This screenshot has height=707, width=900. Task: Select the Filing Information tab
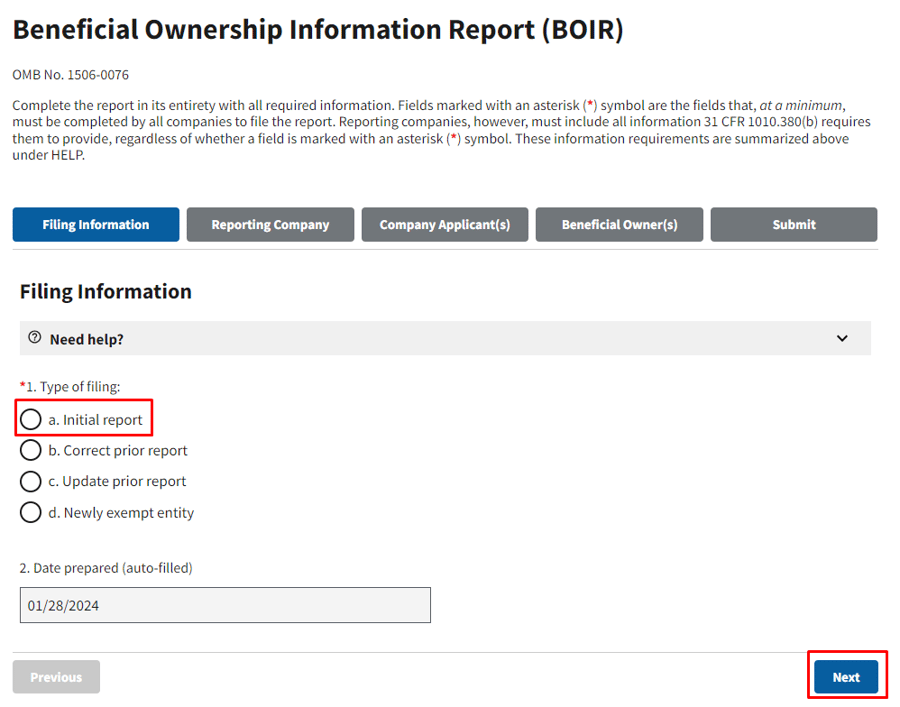coord(95,224)
